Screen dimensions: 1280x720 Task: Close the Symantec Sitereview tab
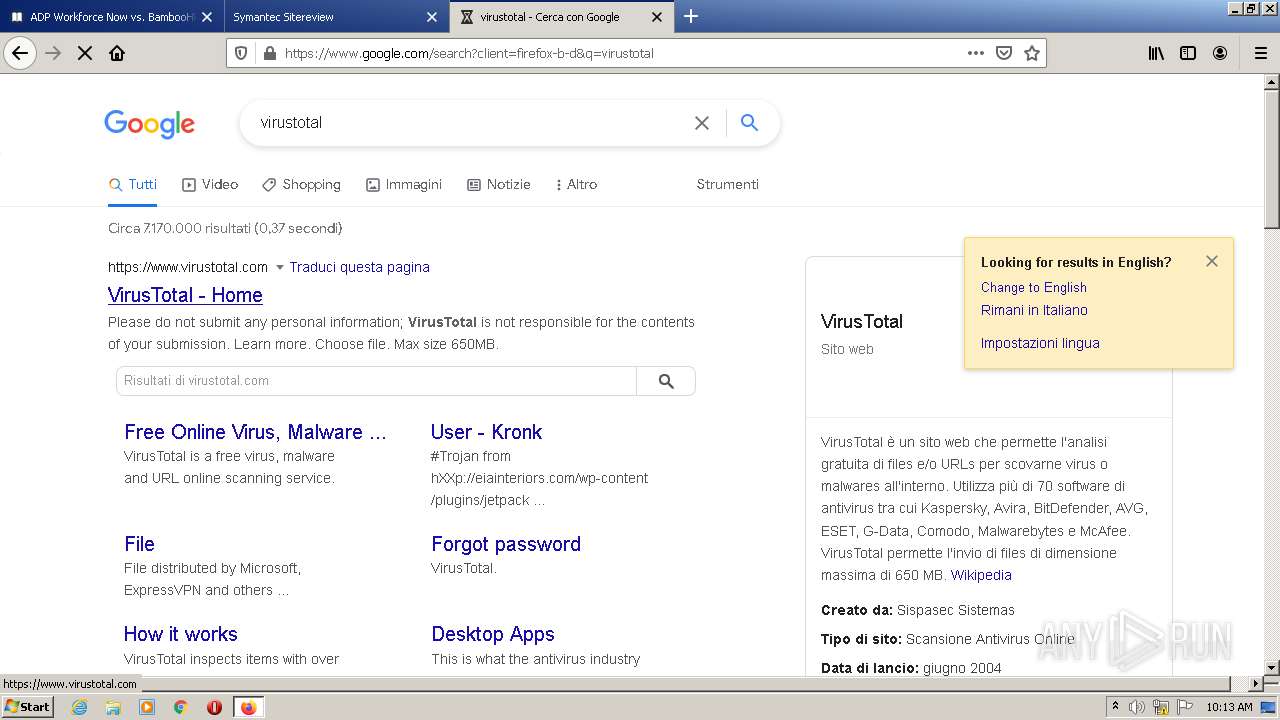tap(432, 17)
